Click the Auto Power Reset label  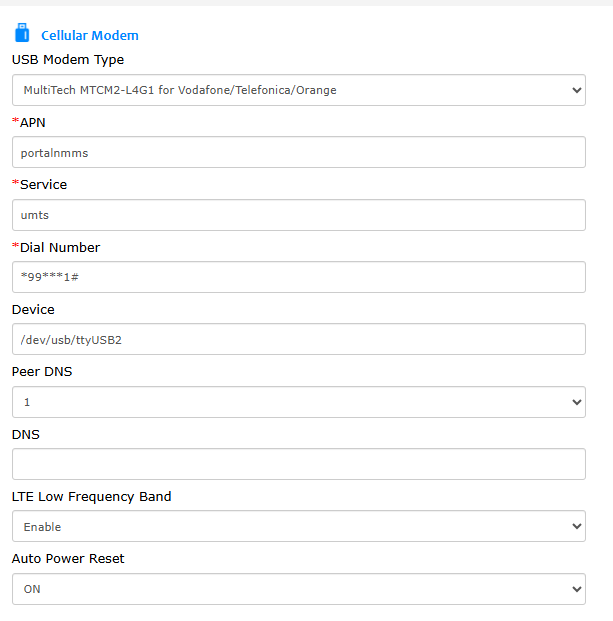tap(68, 559)
